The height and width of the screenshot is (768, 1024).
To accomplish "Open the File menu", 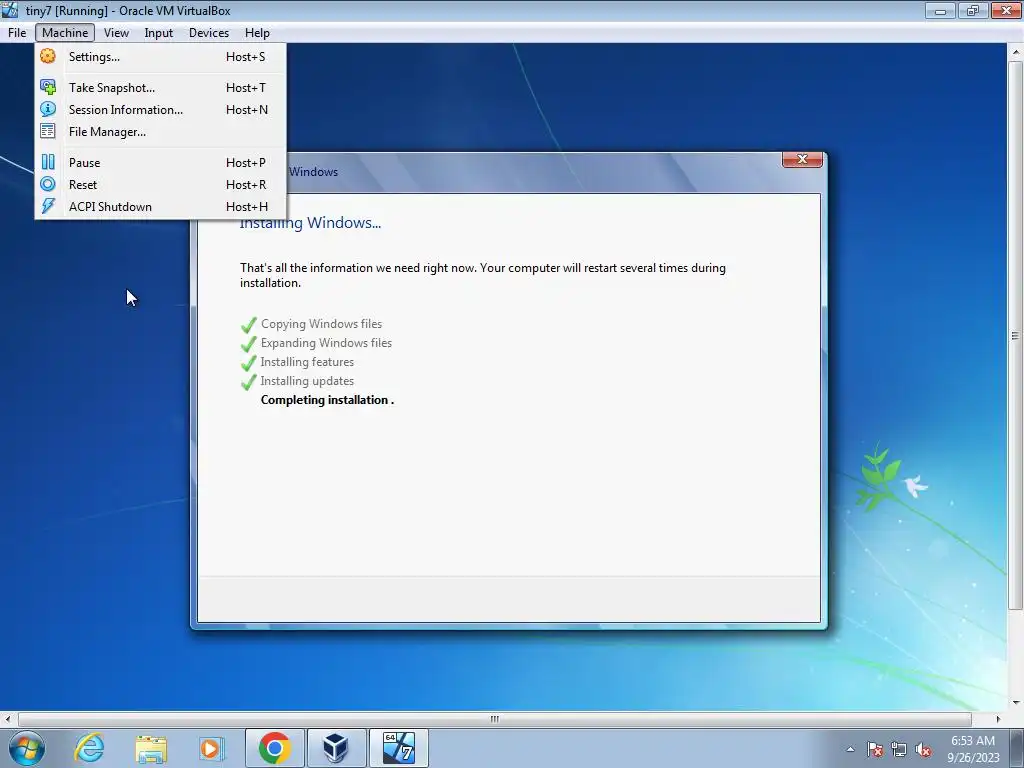I will [x=17, y=33].
